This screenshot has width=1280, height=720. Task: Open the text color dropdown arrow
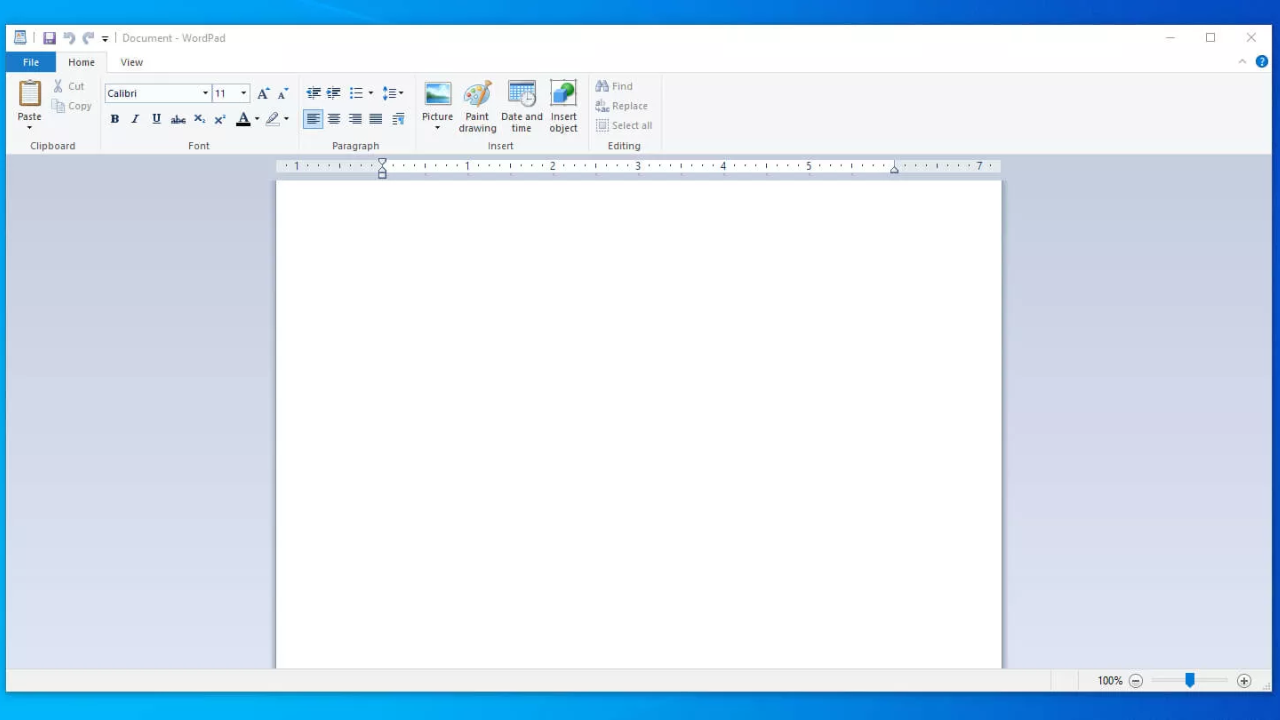(x=257, y=119)
